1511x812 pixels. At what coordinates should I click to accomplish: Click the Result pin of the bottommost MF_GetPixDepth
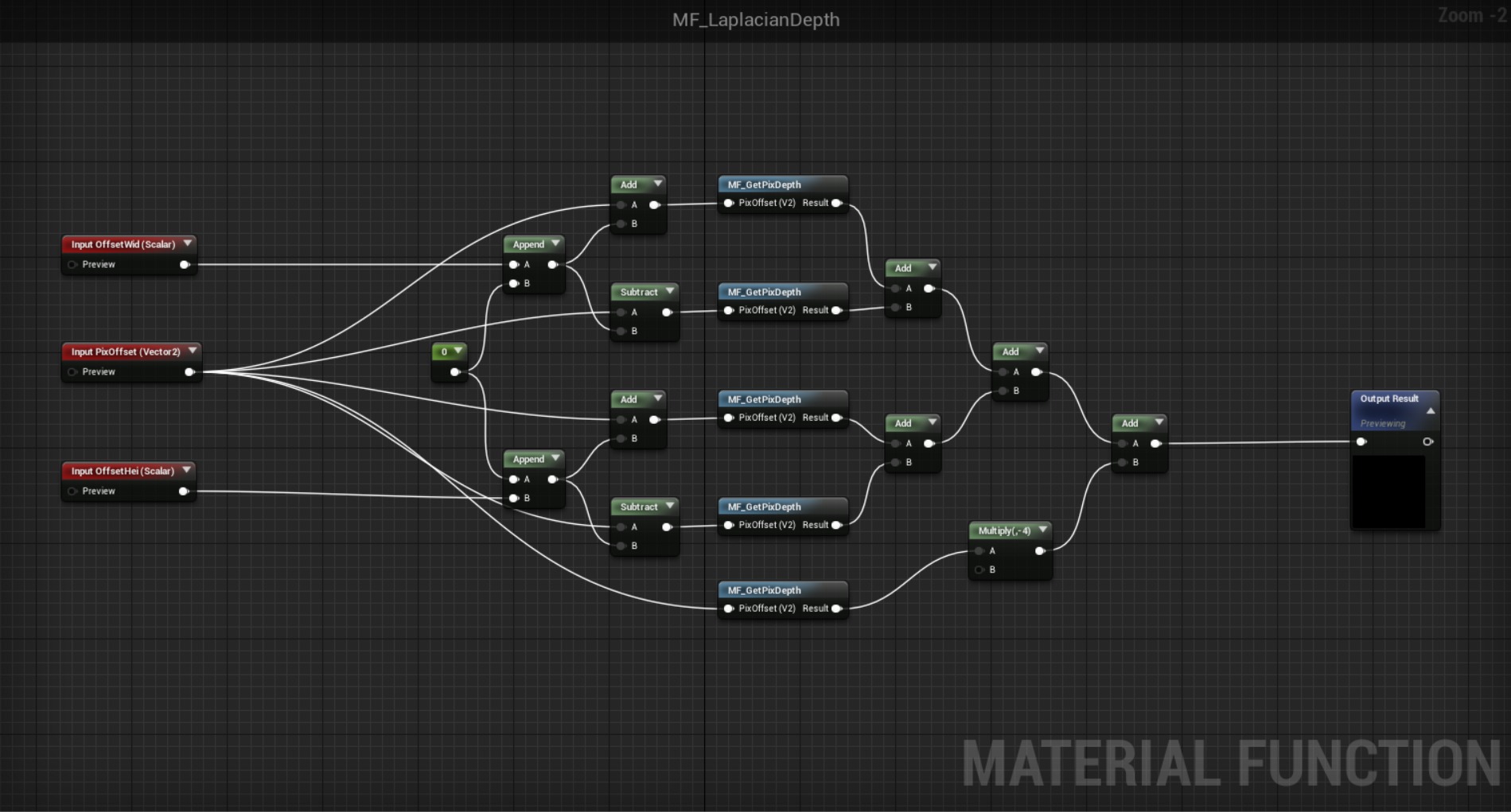(x=837, y=609)
